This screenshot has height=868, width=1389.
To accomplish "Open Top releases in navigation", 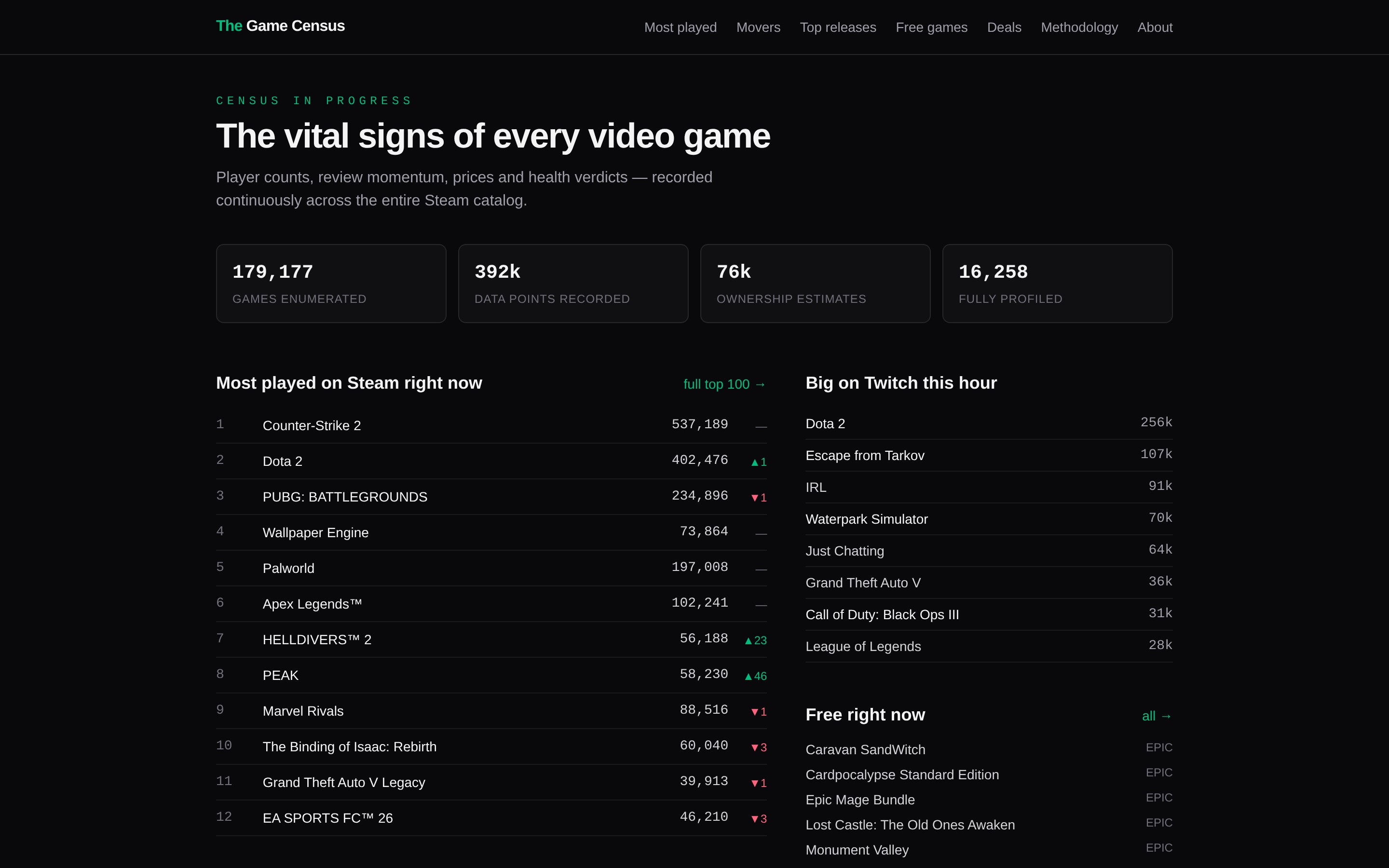I will tap(838, 27).
